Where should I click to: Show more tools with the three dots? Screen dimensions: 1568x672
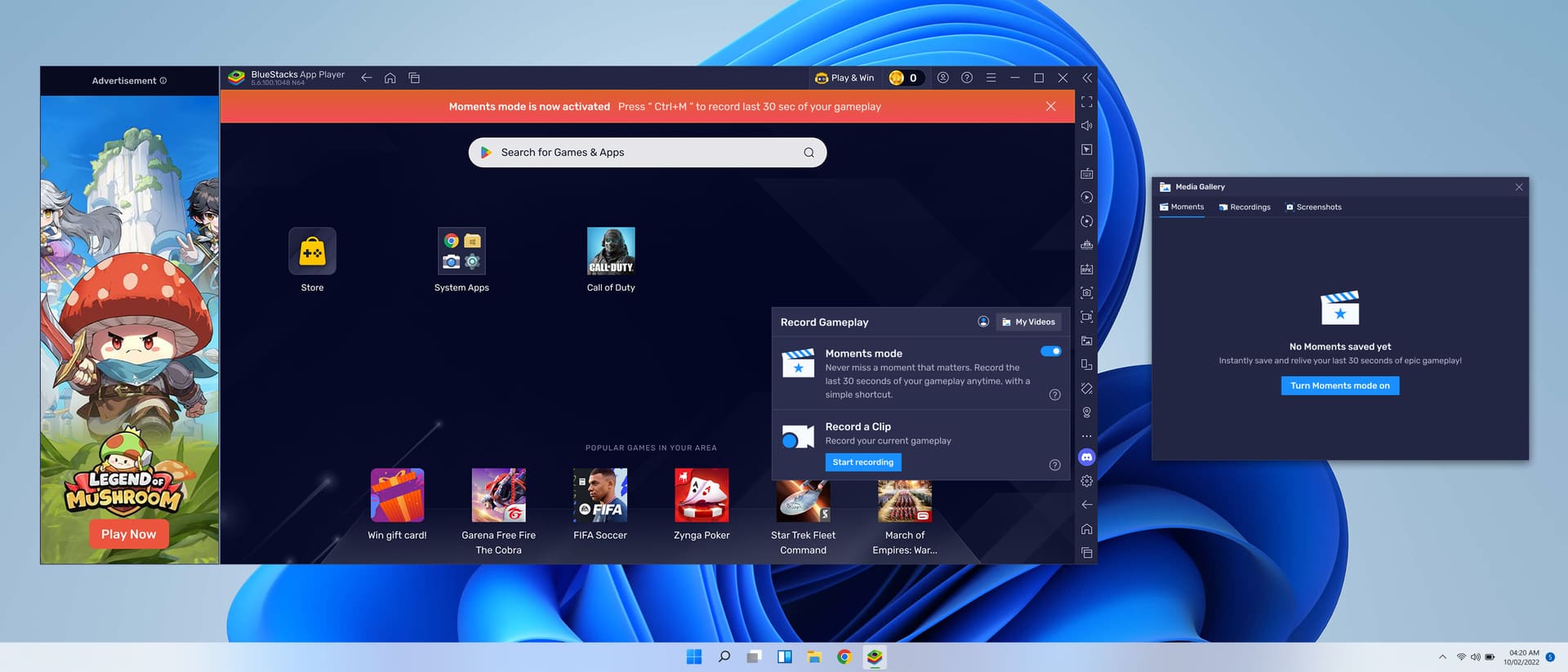1086,436
